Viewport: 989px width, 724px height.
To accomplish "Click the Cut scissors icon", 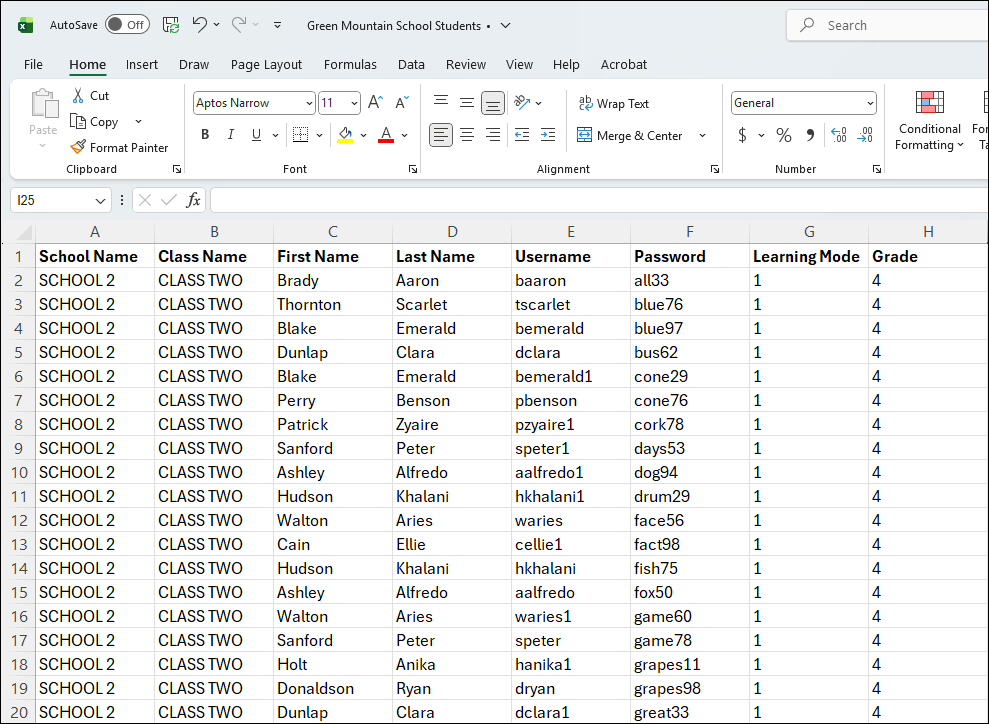I will coord(78,96).
